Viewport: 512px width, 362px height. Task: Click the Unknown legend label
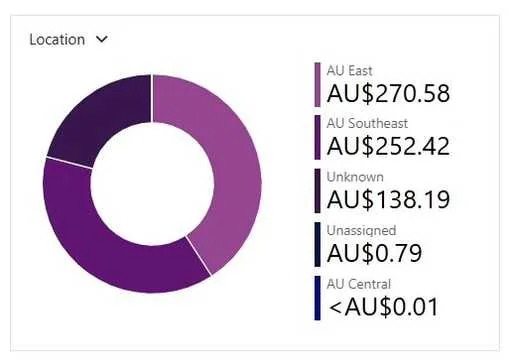[355, 177]
